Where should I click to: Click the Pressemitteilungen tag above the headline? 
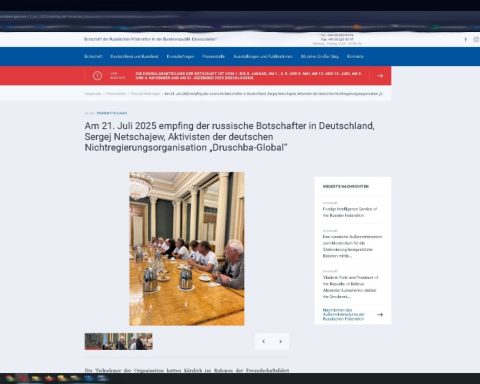tap(112, 113)
